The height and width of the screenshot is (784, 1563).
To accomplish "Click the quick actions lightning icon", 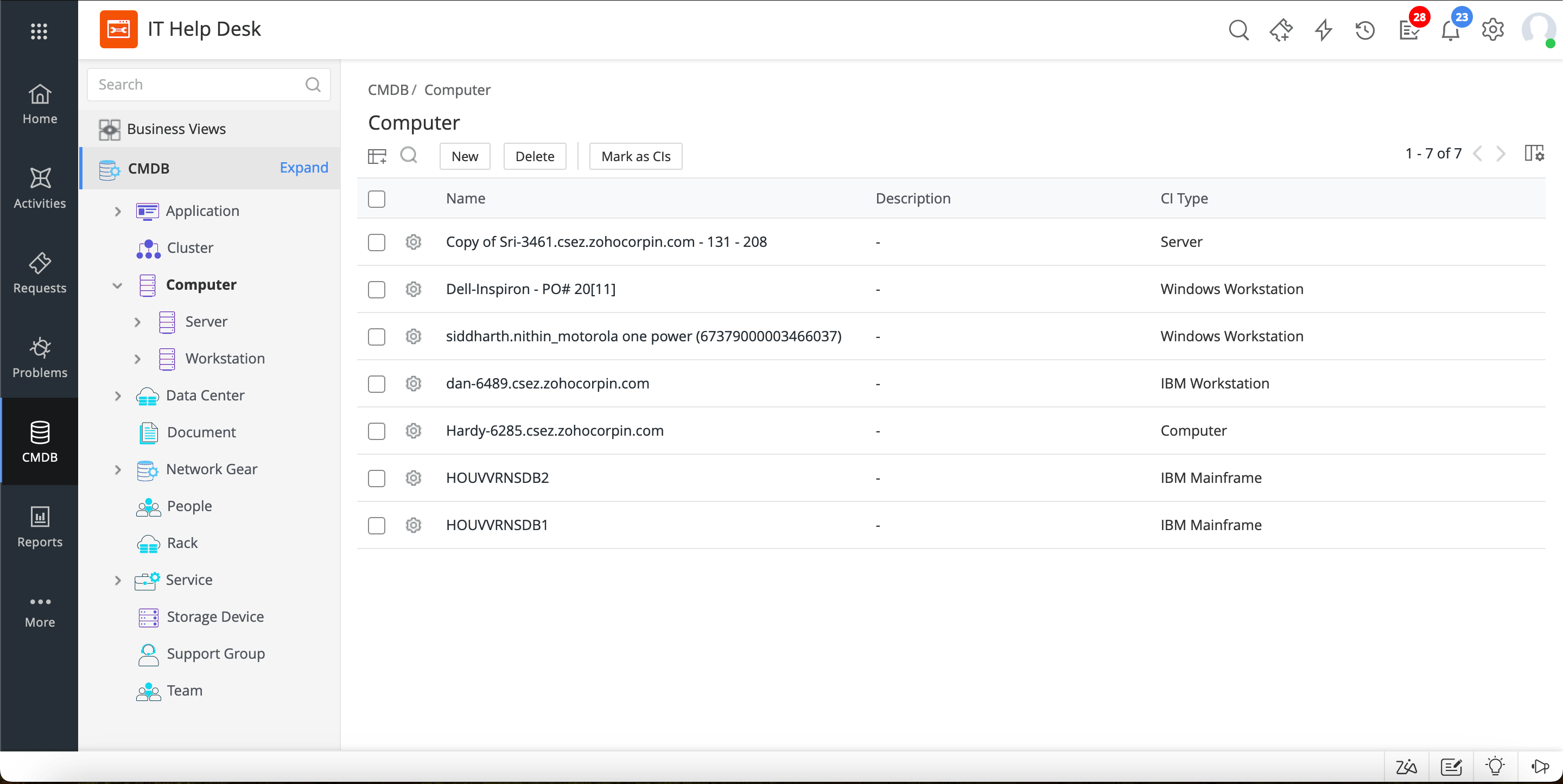I will tap(1323, 30).
